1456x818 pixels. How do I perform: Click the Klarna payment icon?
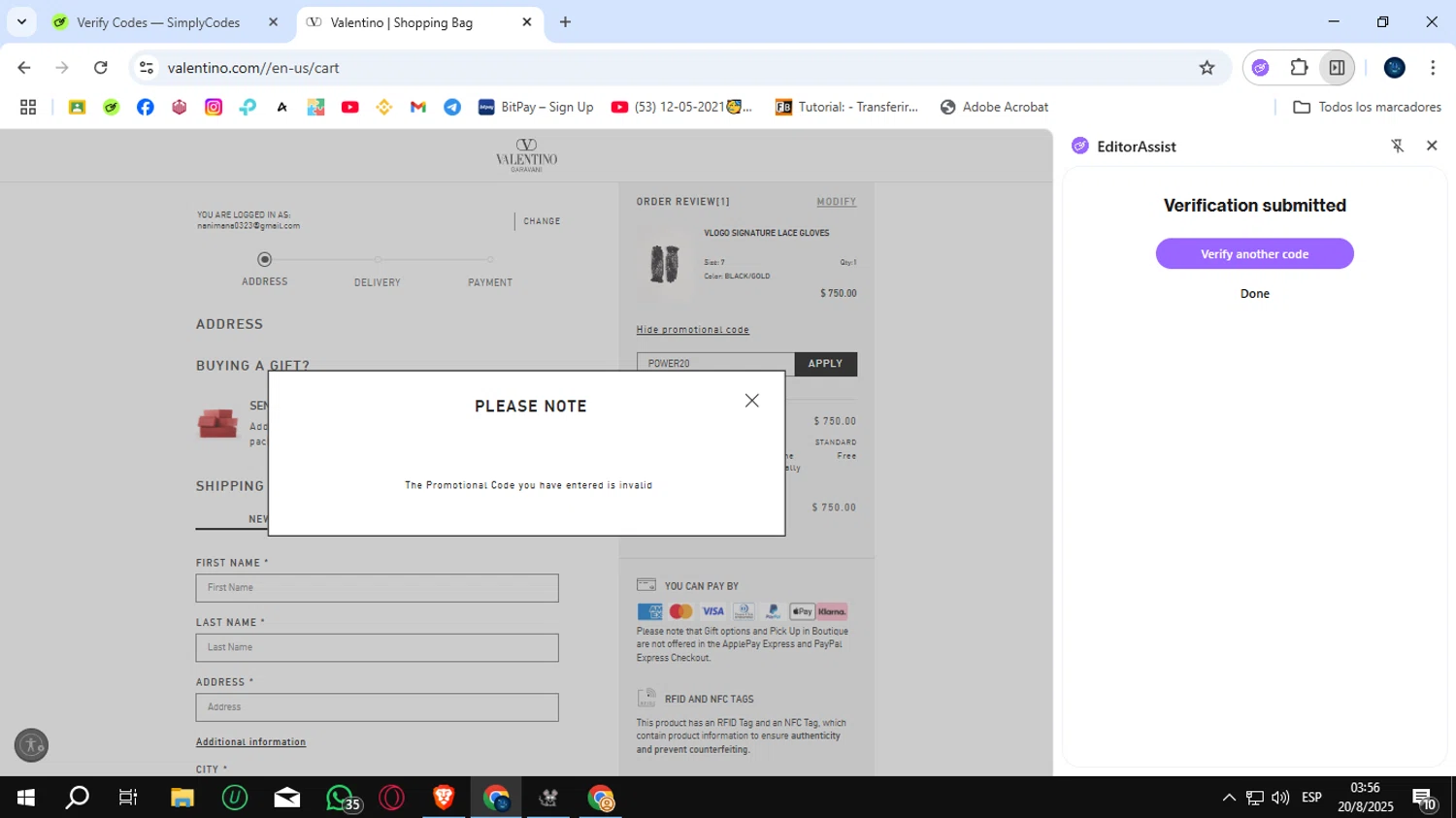point(832,611)
